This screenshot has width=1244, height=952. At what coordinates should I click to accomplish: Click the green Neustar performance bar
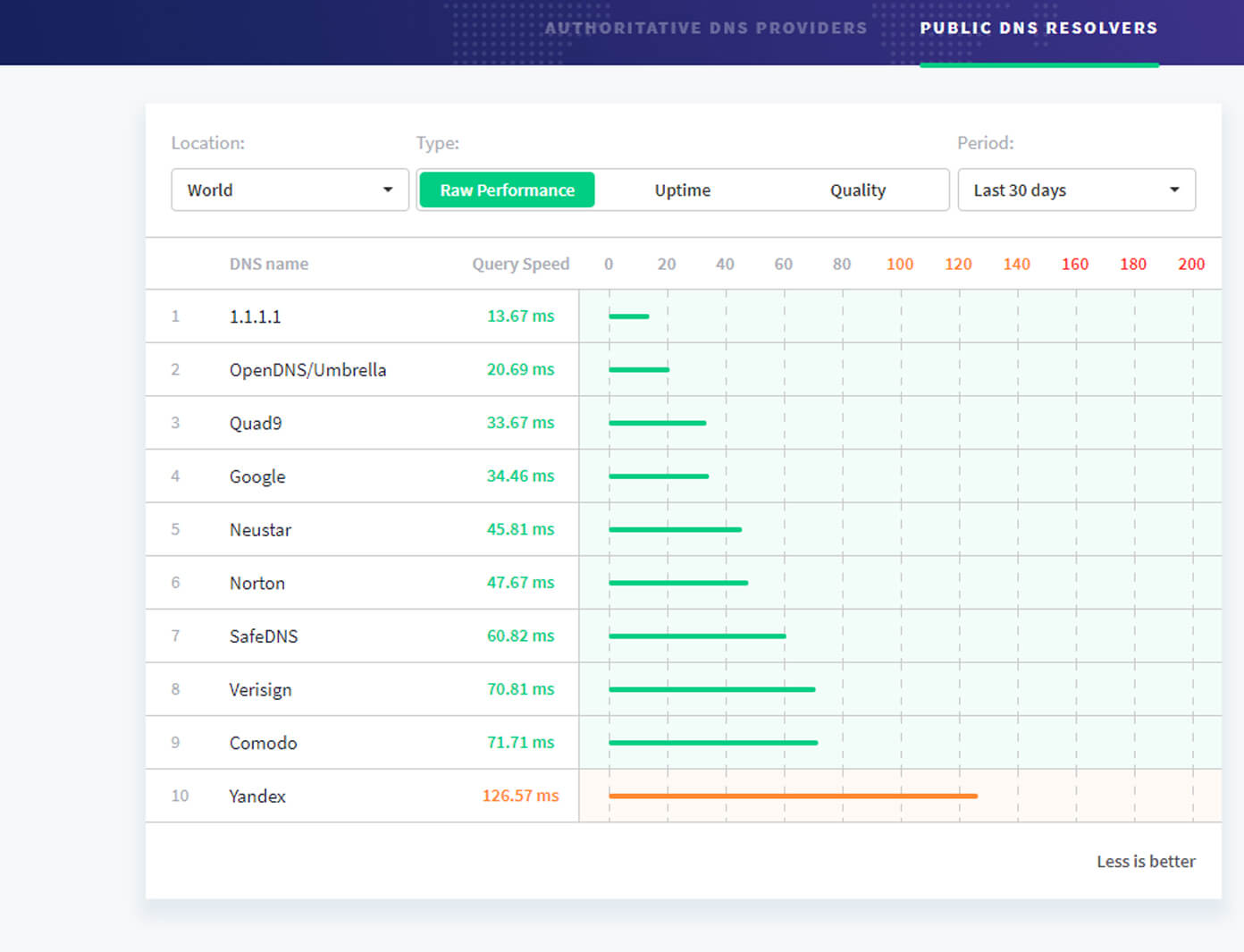[x=676, y=529]
